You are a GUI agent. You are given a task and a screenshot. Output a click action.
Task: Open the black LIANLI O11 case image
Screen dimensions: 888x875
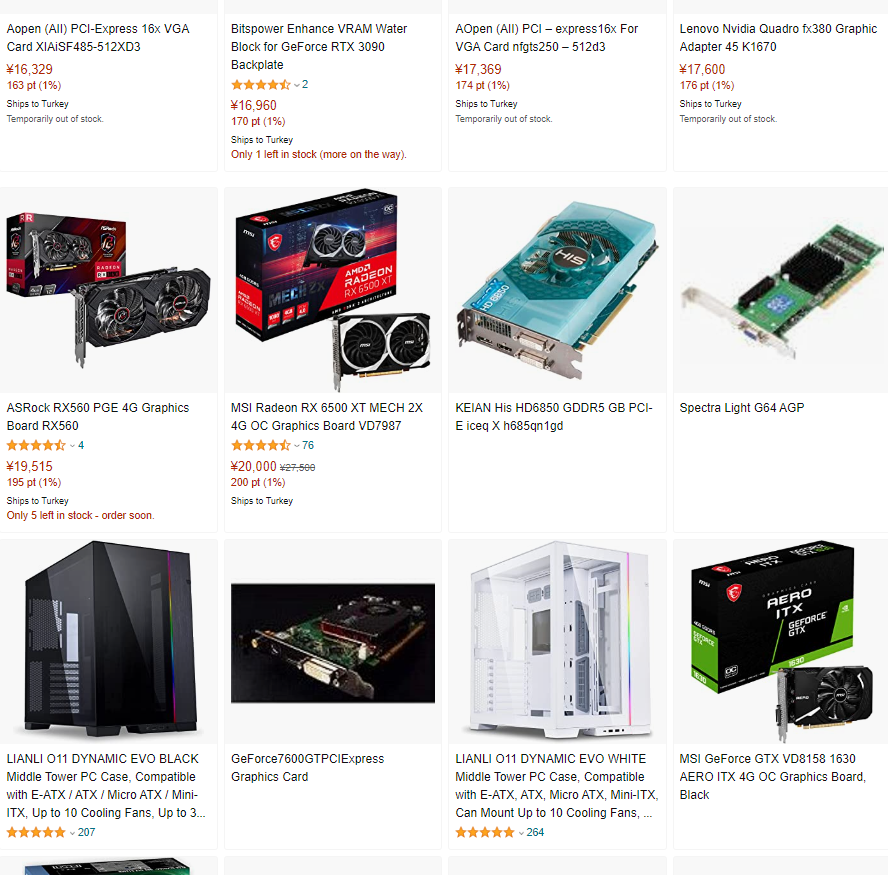click(x=108, y=640)
